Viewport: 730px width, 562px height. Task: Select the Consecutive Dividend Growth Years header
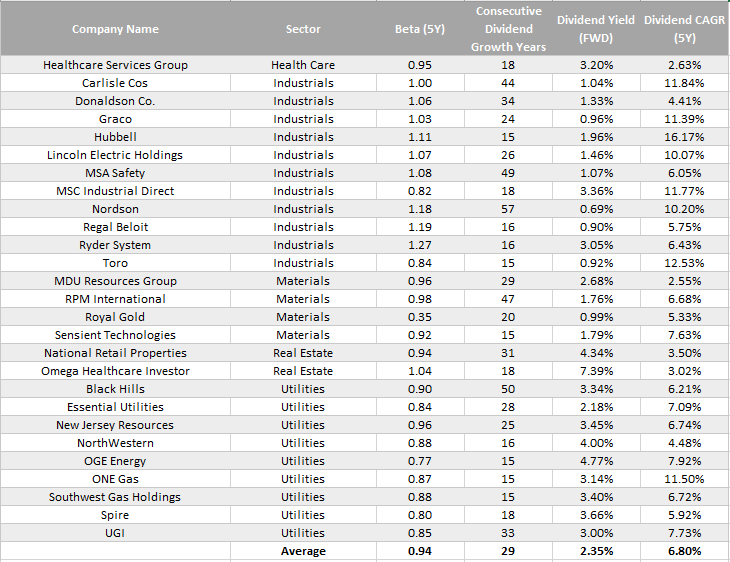point(508,29)
